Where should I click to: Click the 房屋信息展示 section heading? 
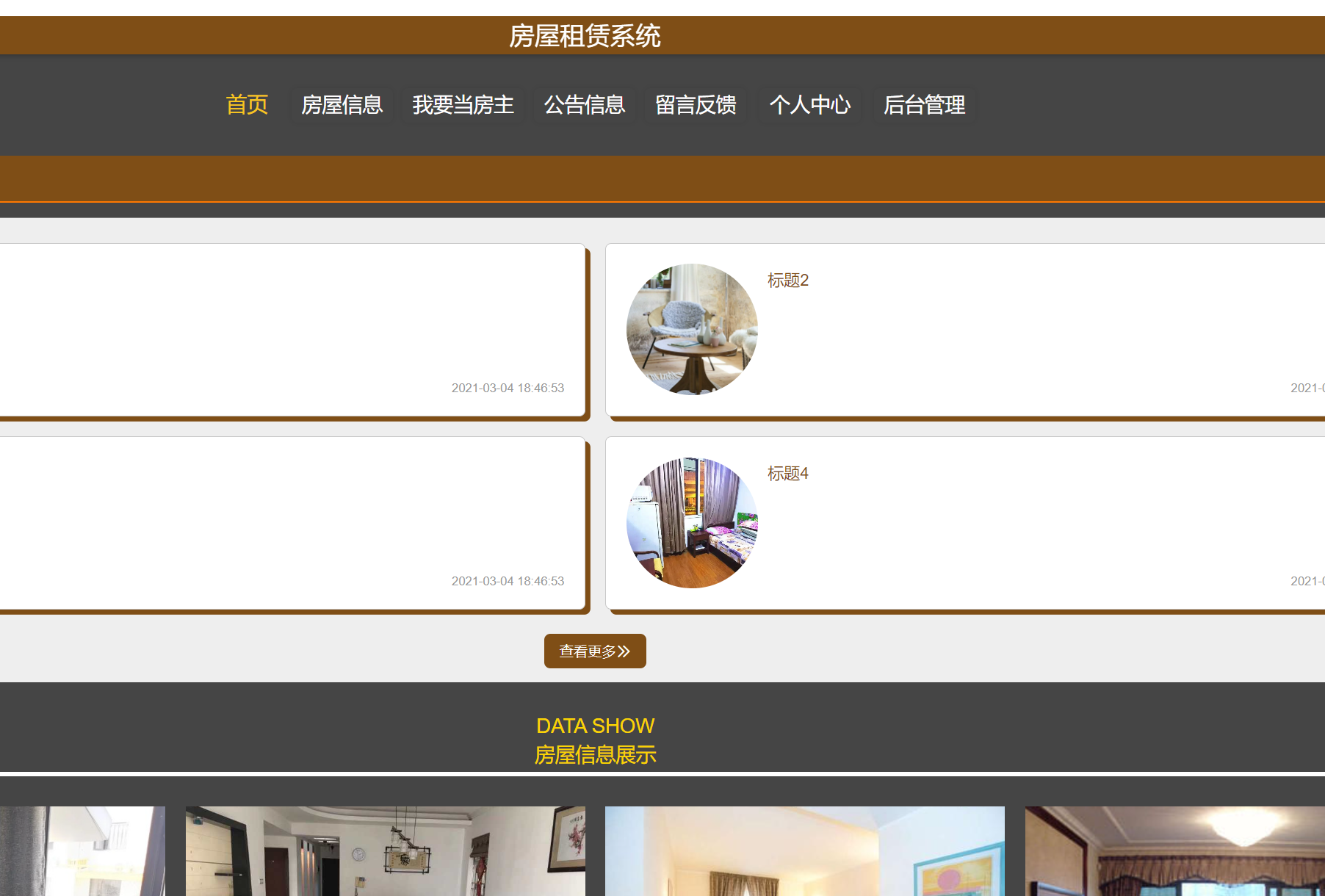click(595, 755)
